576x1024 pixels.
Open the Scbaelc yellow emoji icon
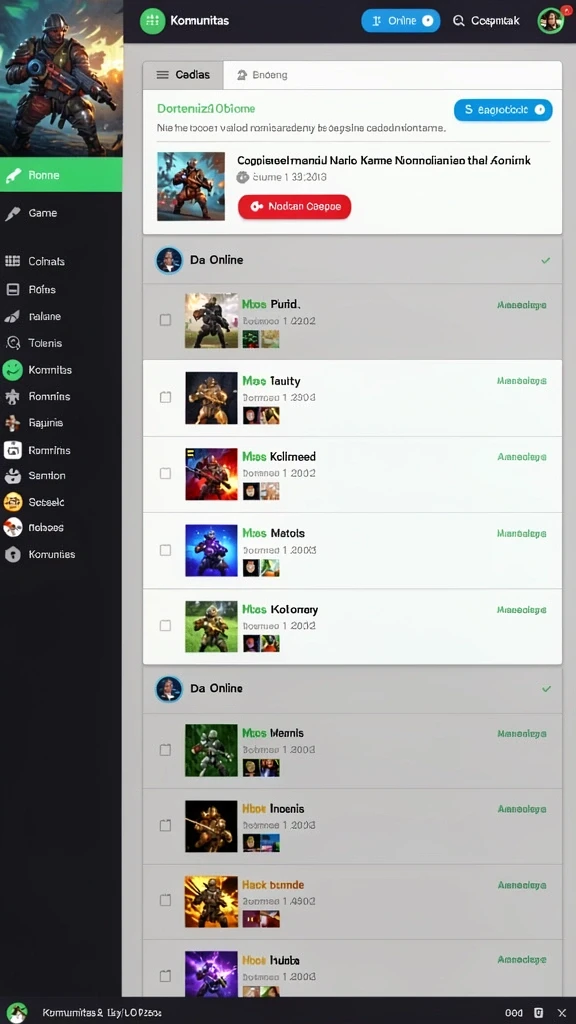point(12,502)
